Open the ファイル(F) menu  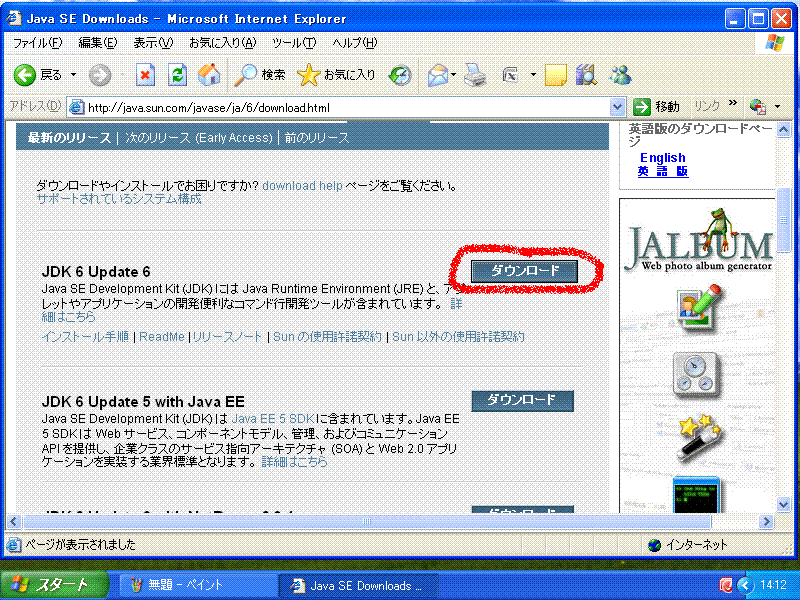point(37,43)
